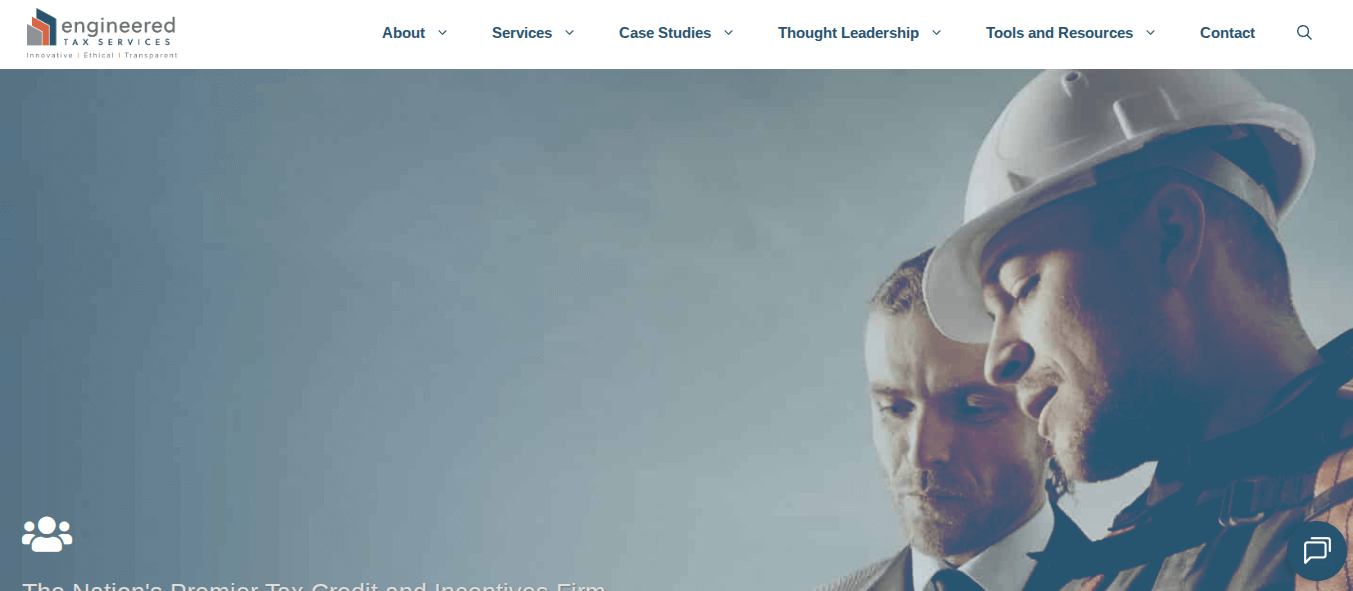Viewport: 1353px width, 591px height.
Task: Open the search magnifier icon
Action: [1304, 32]
